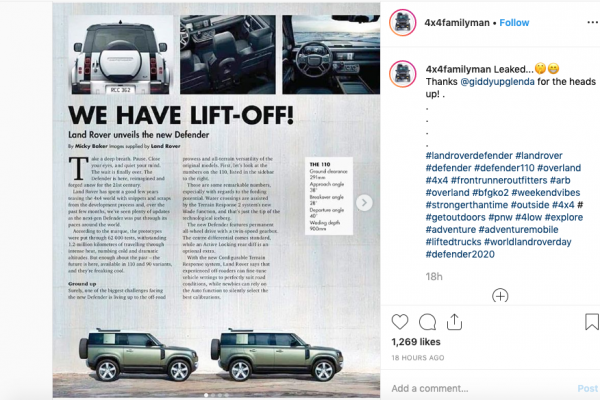Focus the Add a comment field
Image resolution: width=600 pixels, height=400 pixels.
pos(482,389)
